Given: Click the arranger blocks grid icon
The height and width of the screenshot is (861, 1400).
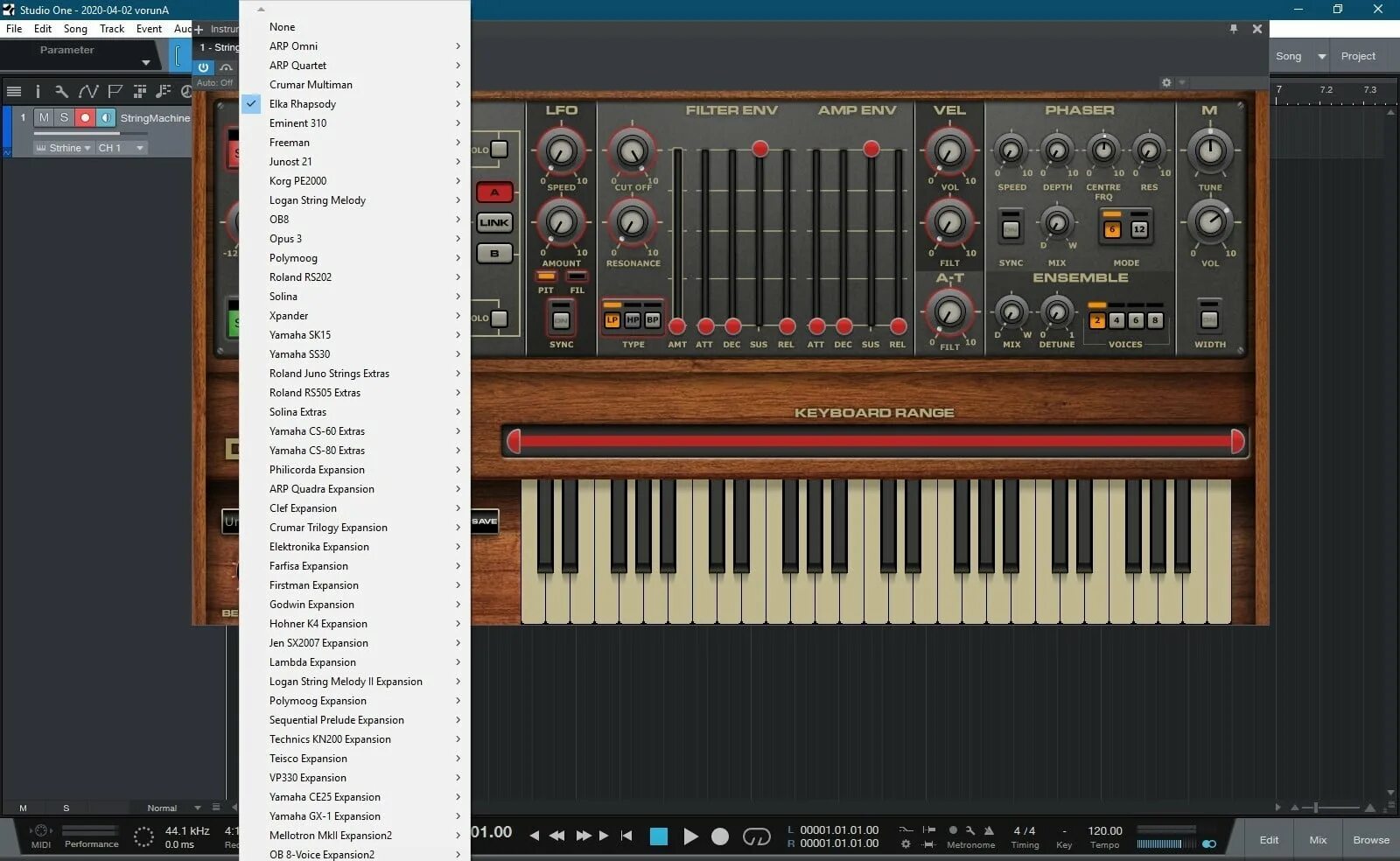Looking at the screenshot, I should pos(140,91).
